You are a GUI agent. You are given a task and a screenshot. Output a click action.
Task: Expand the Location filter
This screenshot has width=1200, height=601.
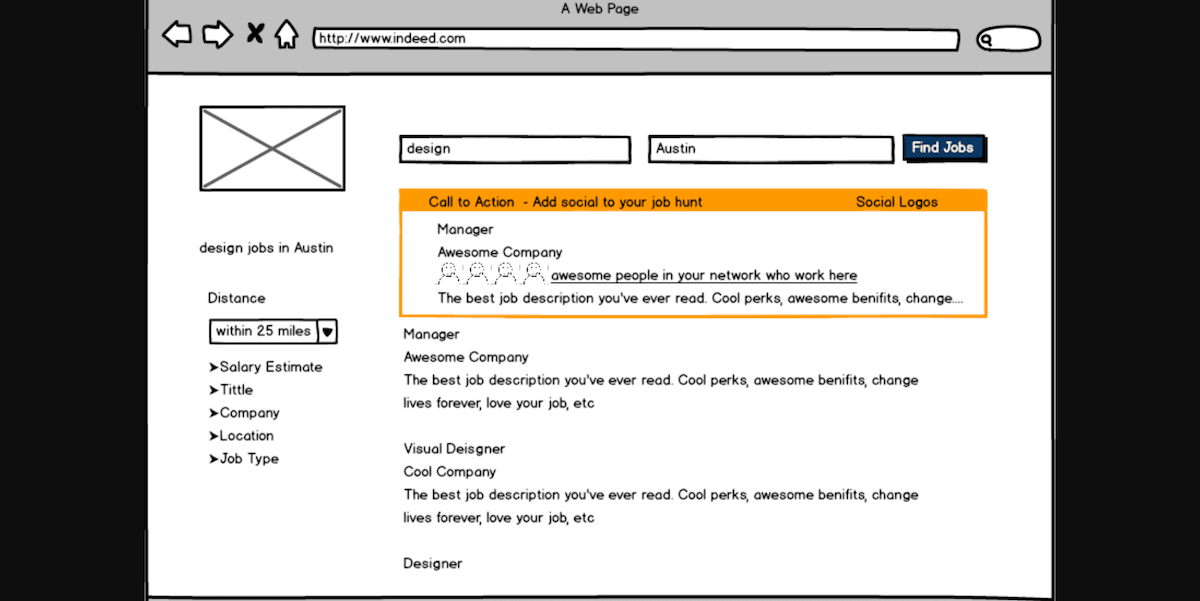pos(241,435)
